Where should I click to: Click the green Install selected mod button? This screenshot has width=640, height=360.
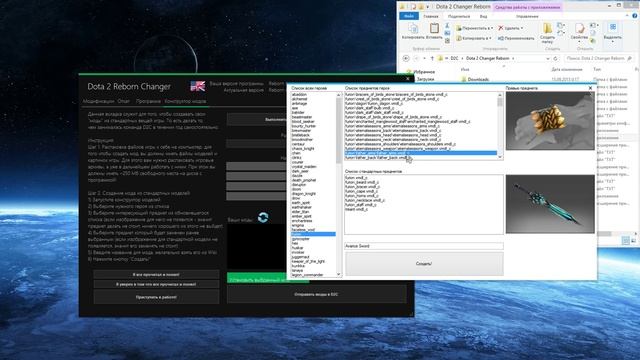pyautogui.click(x=257, y=279)
